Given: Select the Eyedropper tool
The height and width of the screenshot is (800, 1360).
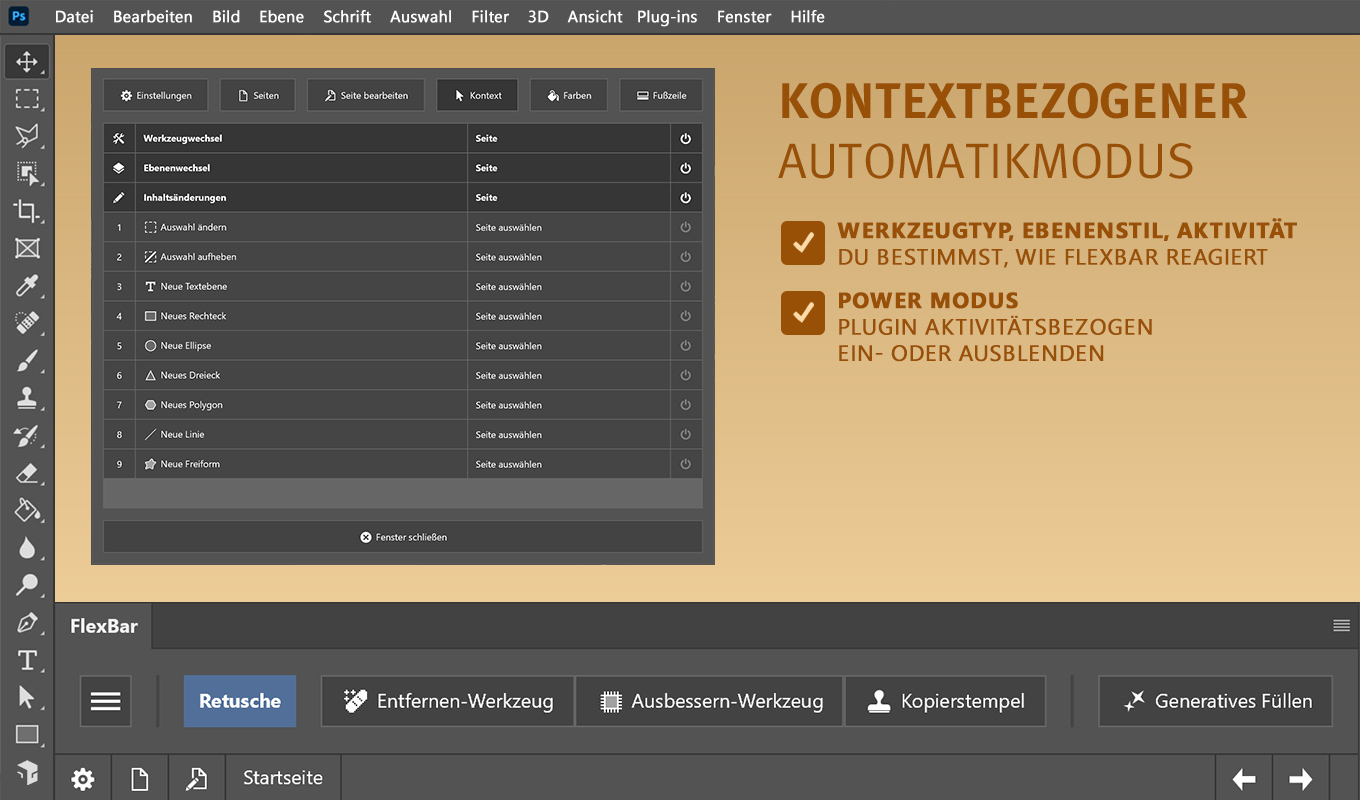Looking at the screenshot, I should coord(27,286).
